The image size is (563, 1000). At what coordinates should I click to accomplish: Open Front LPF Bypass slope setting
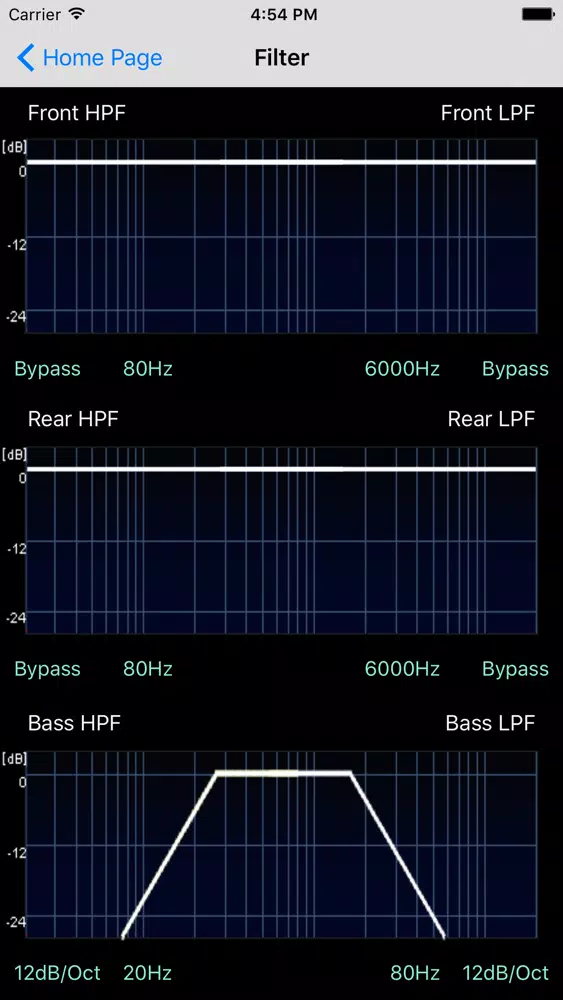[515, 369]
